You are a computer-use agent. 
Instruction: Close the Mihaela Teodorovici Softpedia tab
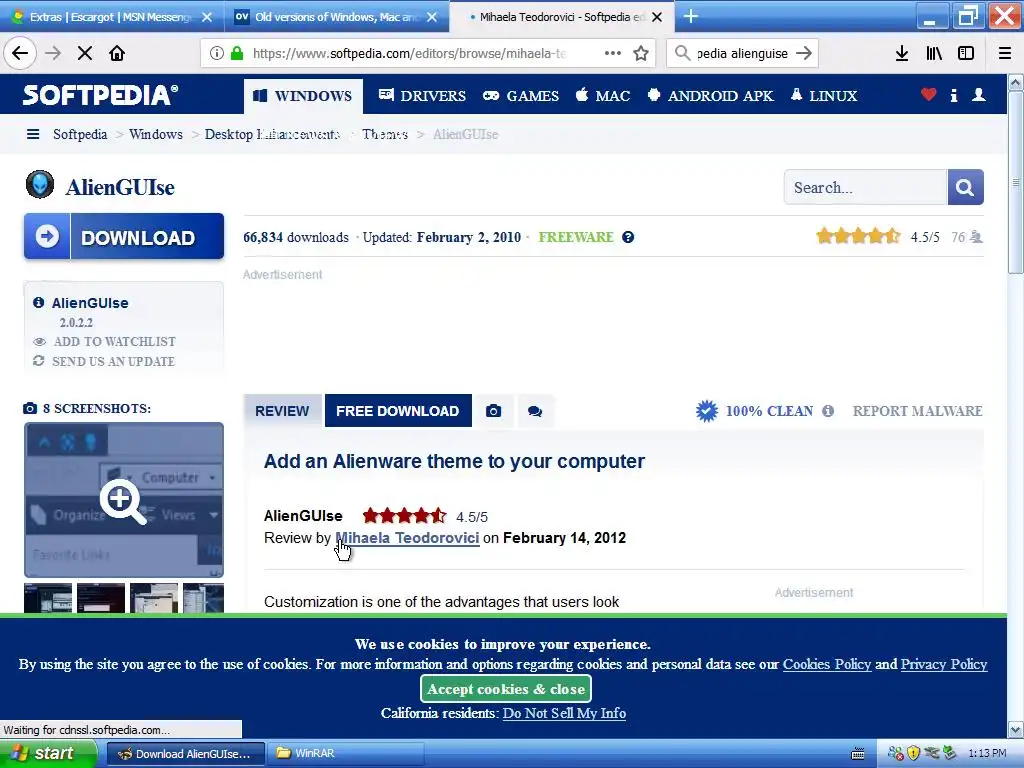[x=658, y=17]
